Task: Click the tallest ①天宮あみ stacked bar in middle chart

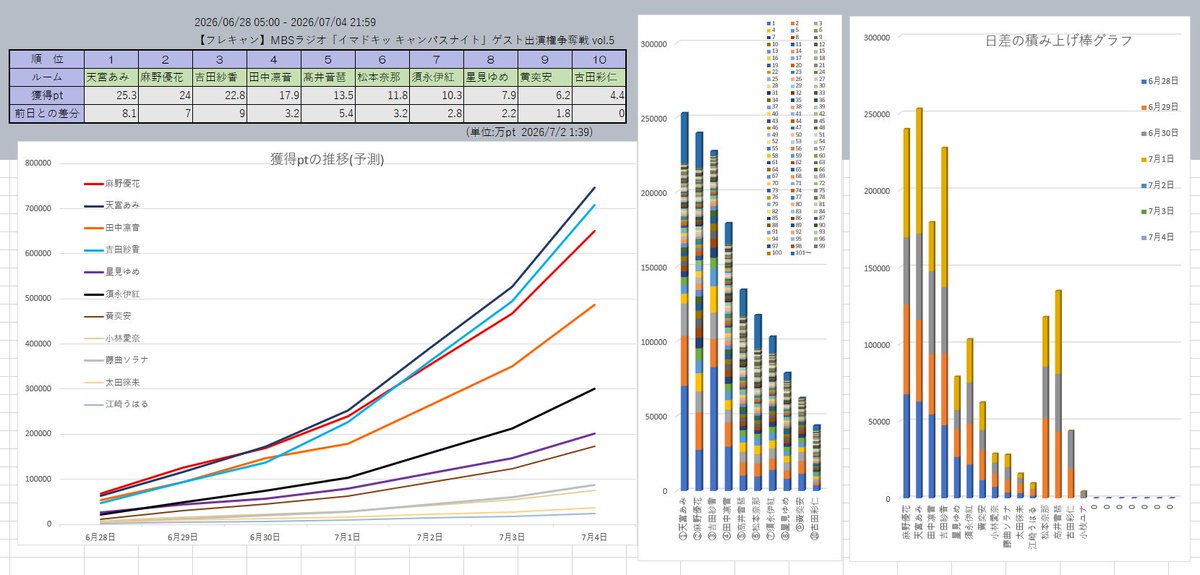Action: point(685,301)
